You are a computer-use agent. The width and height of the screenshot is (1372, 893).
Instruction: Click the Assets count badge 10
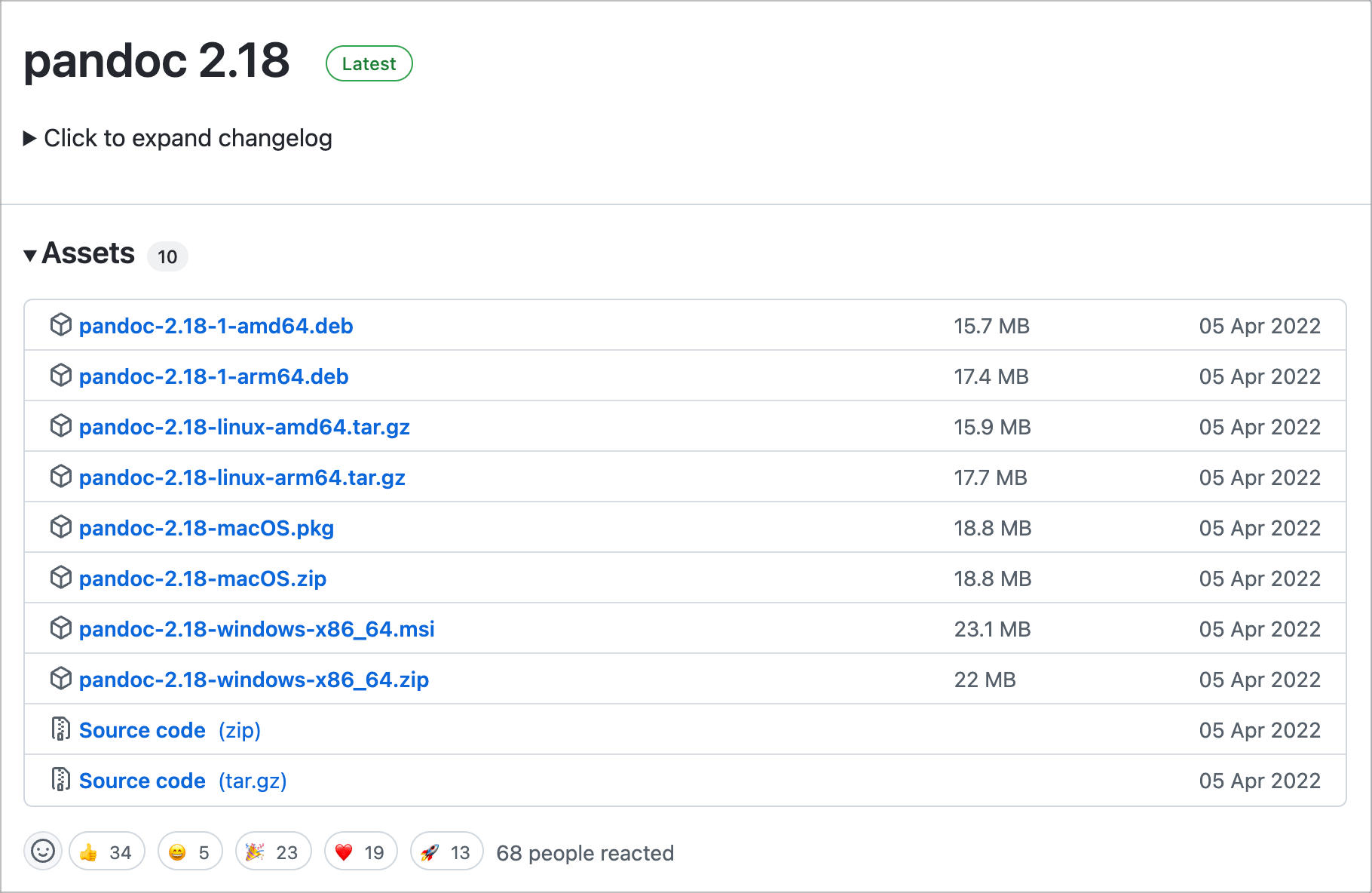point(167,256)
